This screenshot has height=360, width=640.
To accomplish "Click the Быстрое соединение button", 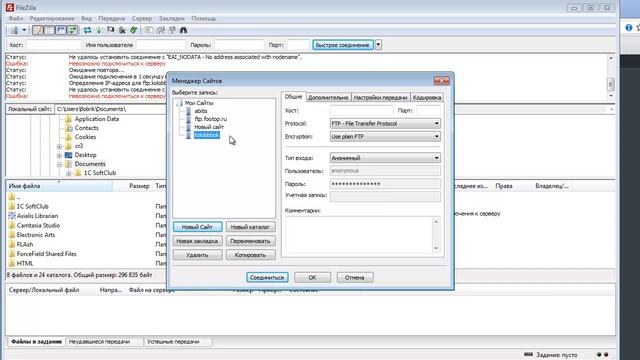I will pos(343,45).
